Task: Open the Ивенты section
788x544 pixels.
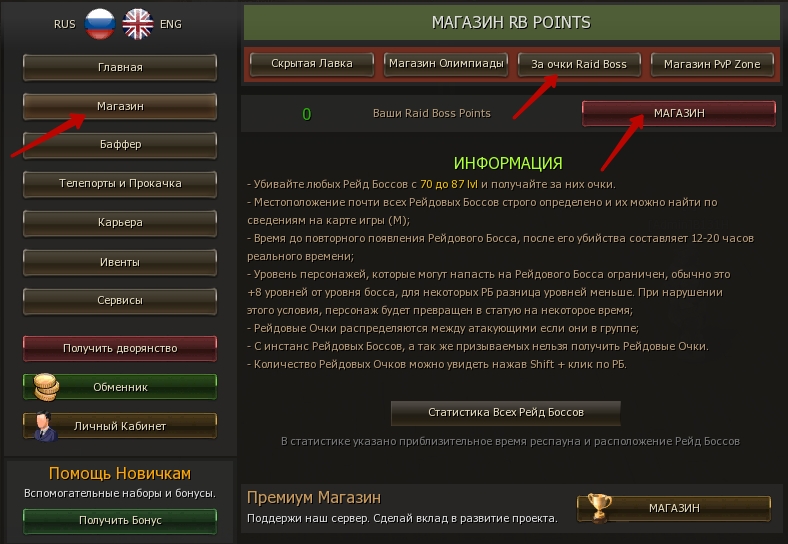Action: point(120,262)
